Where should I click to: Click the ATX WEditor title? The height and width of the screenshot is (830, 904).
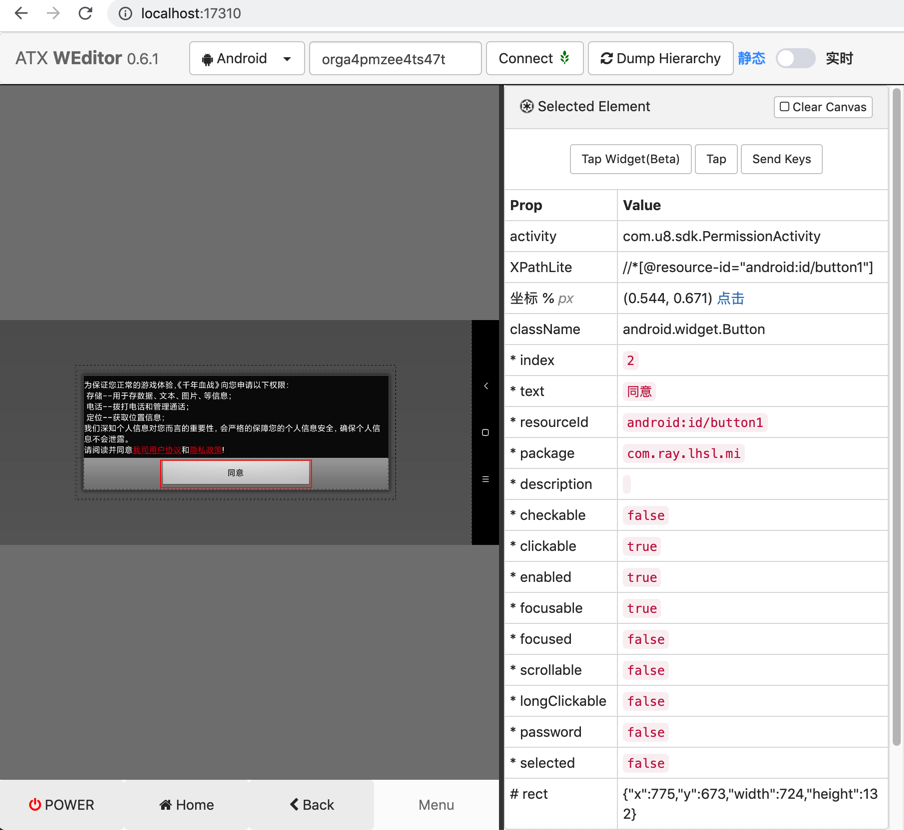[x=86, y=58]
